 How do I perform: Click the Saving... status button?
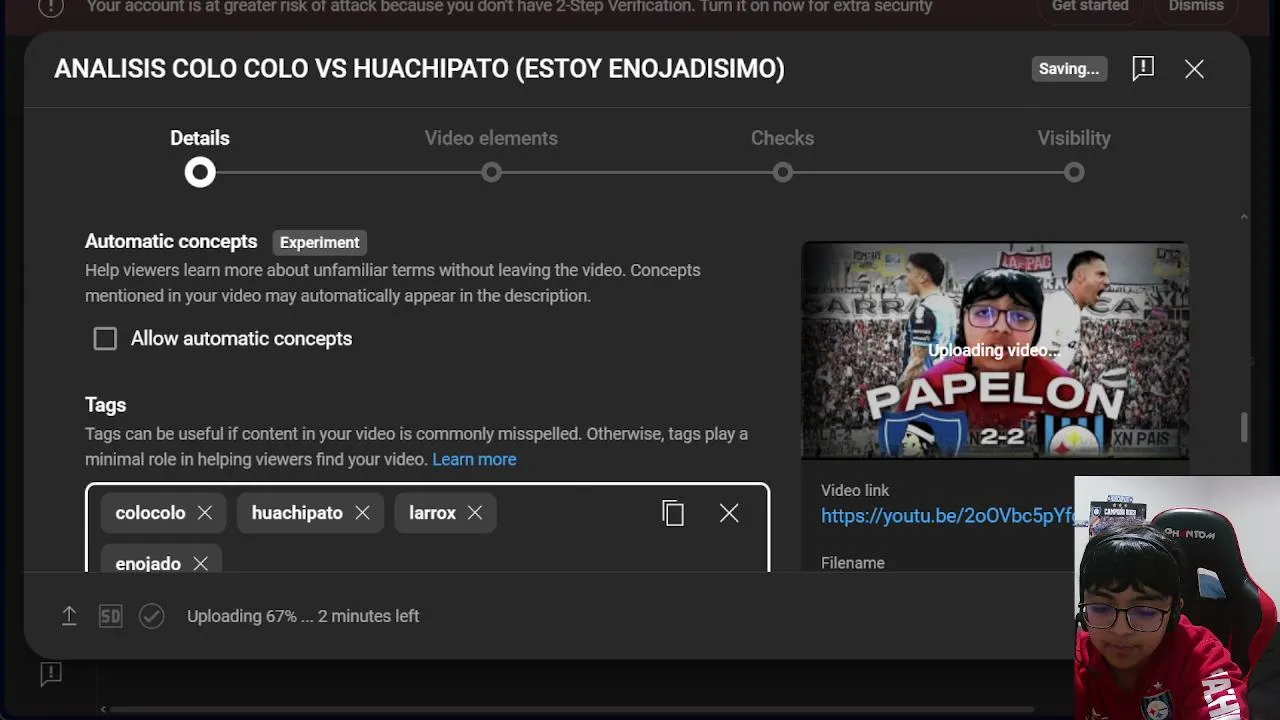(1069, 69)
